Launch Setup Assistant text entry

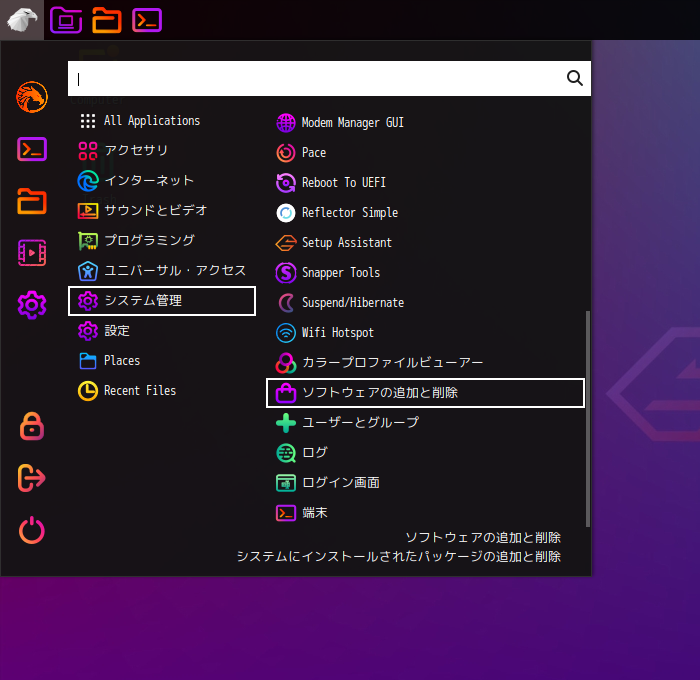[347, 243]
